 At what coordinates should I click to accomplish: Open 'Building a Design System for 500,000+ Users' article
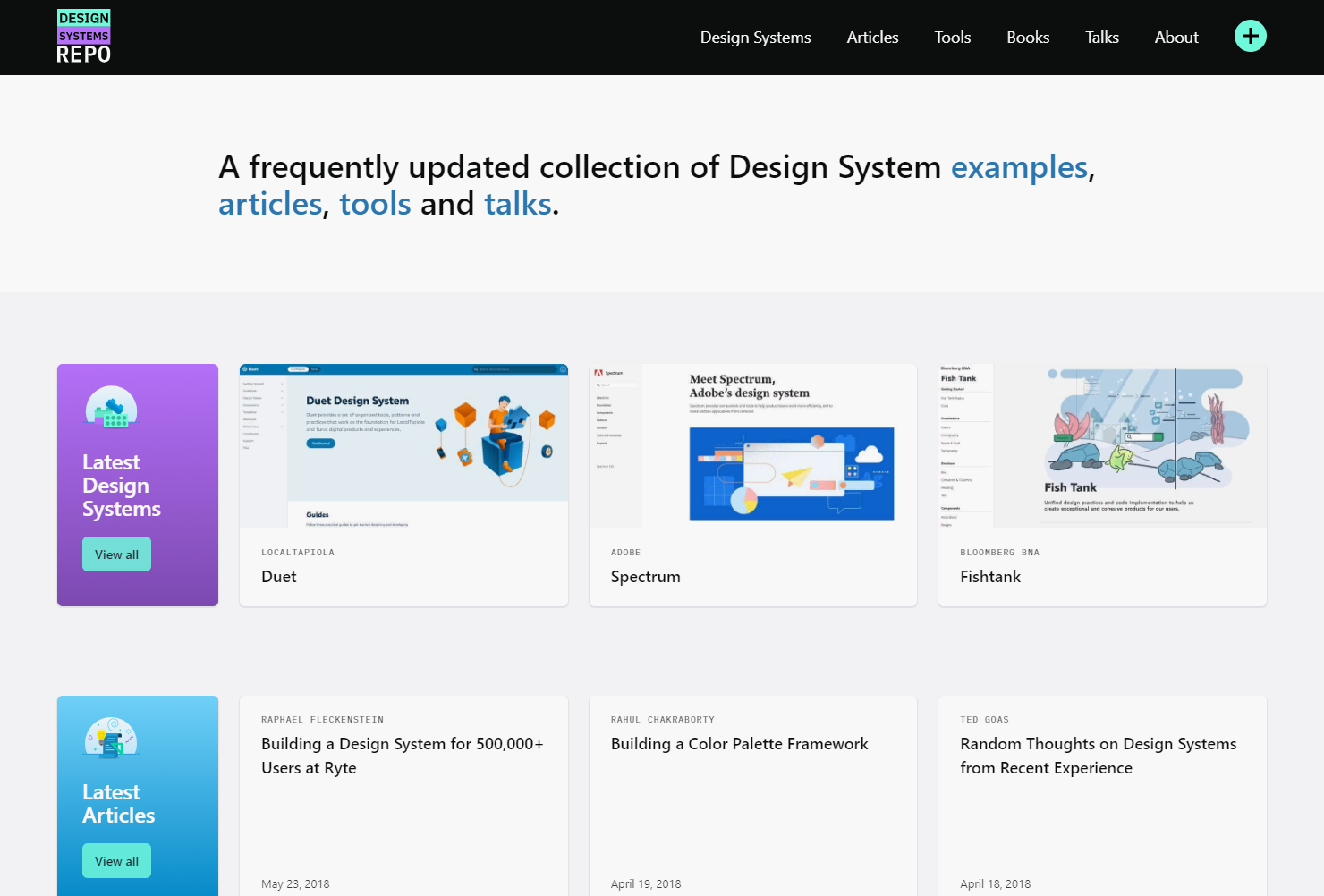pyautogui.click(x=403, y=756)
